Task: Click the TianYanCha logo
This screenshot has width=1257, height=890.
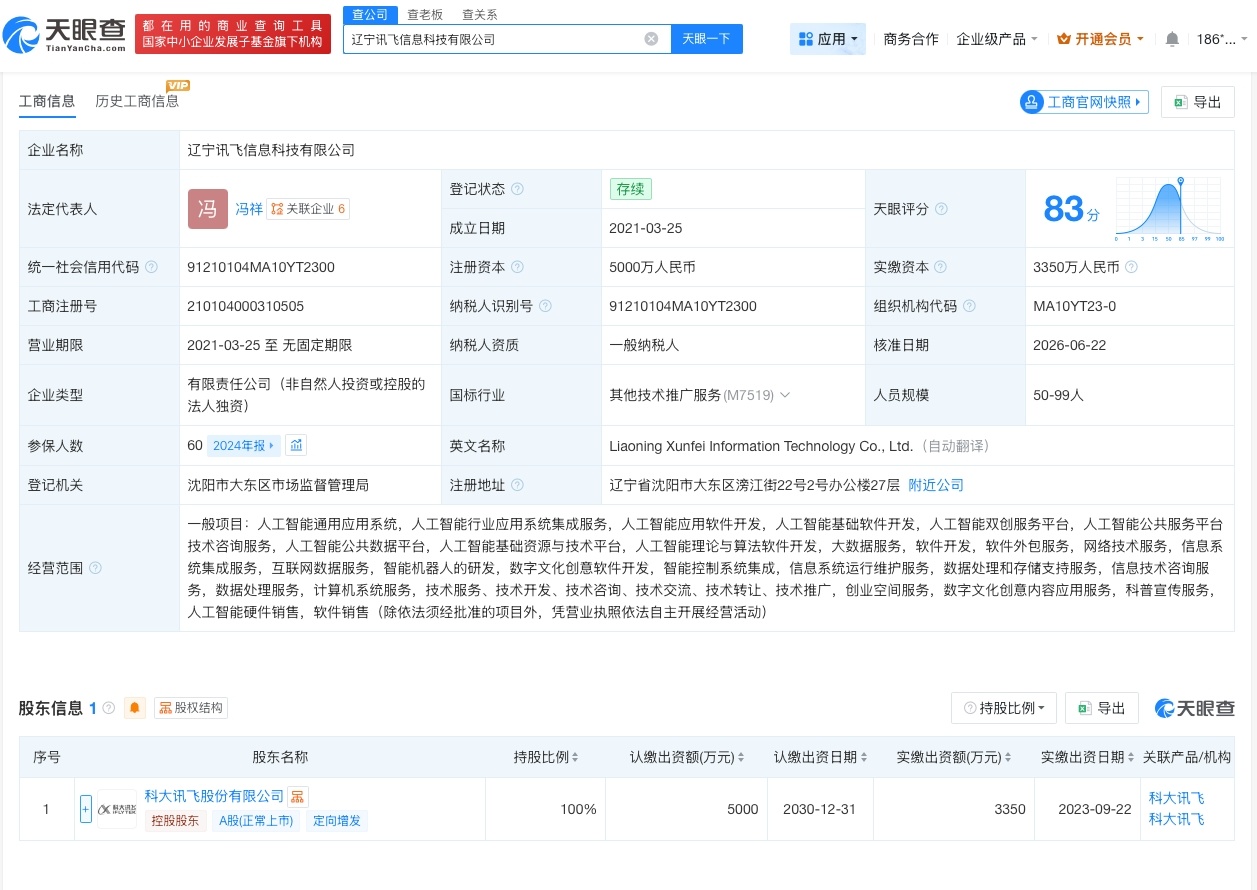Action: 65,34
